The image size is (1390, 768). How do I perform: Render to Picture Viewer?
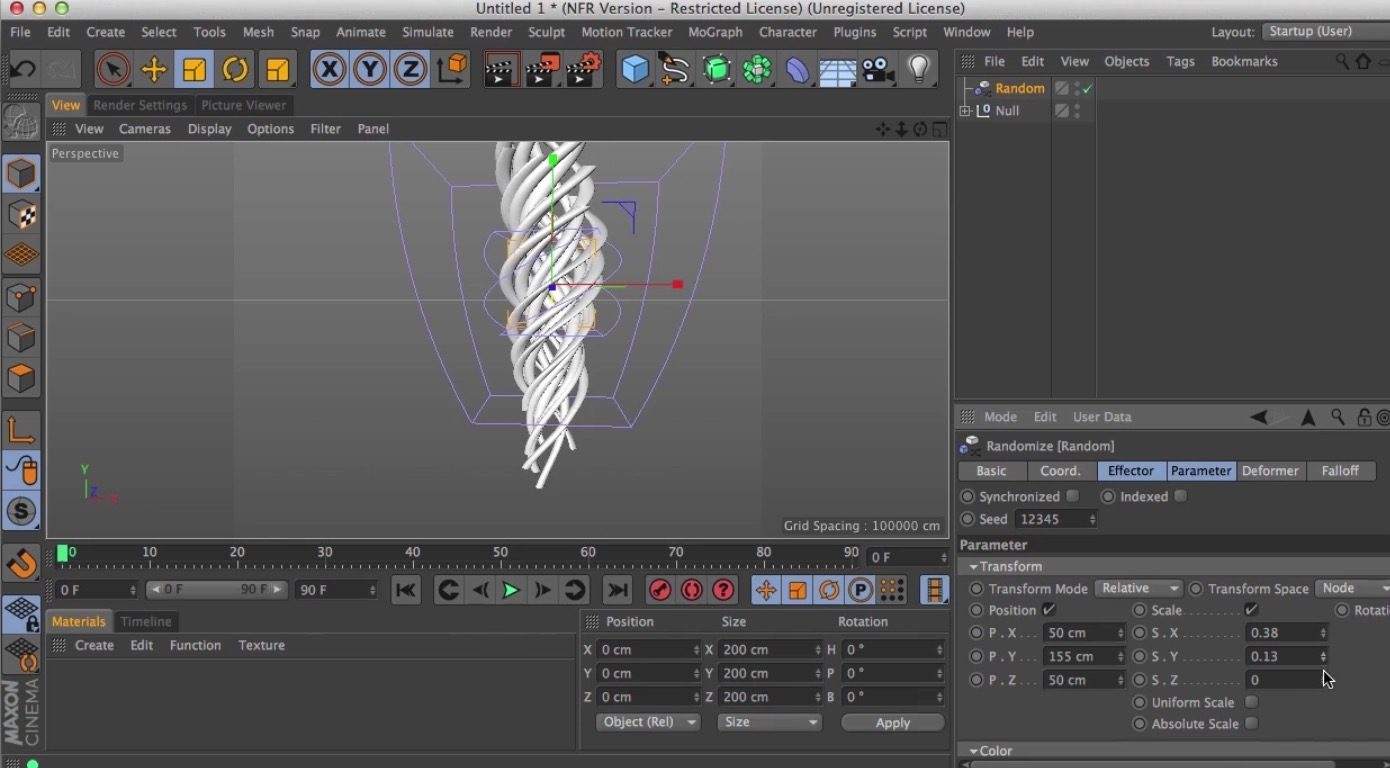tap(543, 69)
